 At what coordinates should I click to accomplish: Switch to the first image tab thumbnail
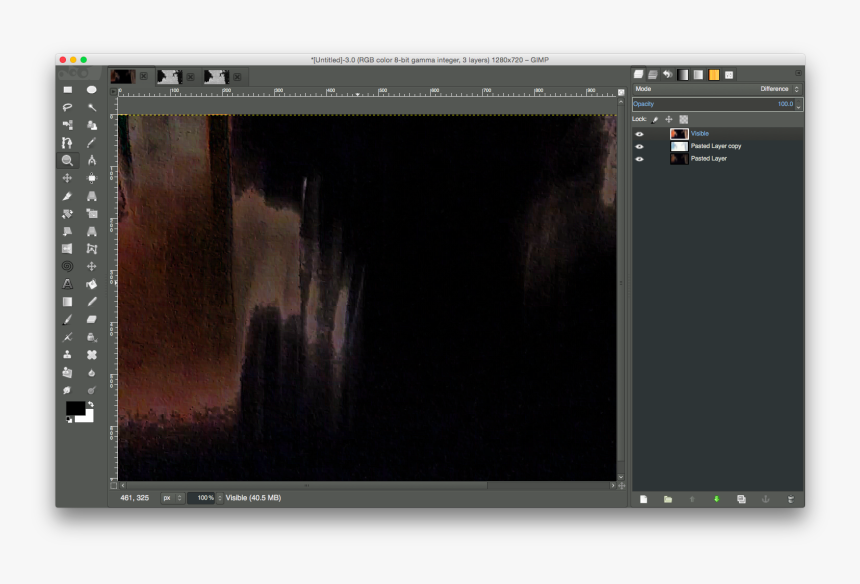(122, 76)
